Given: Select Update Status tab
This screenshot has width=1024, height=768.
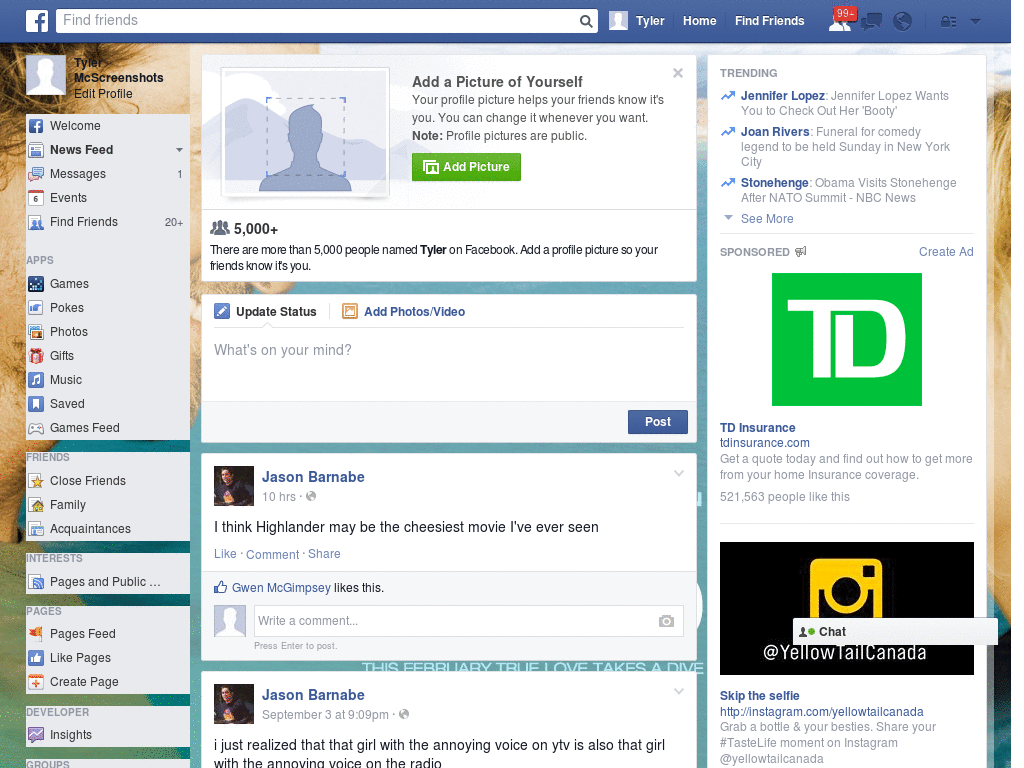Looking at the screenshot, I should coord(266,312).
